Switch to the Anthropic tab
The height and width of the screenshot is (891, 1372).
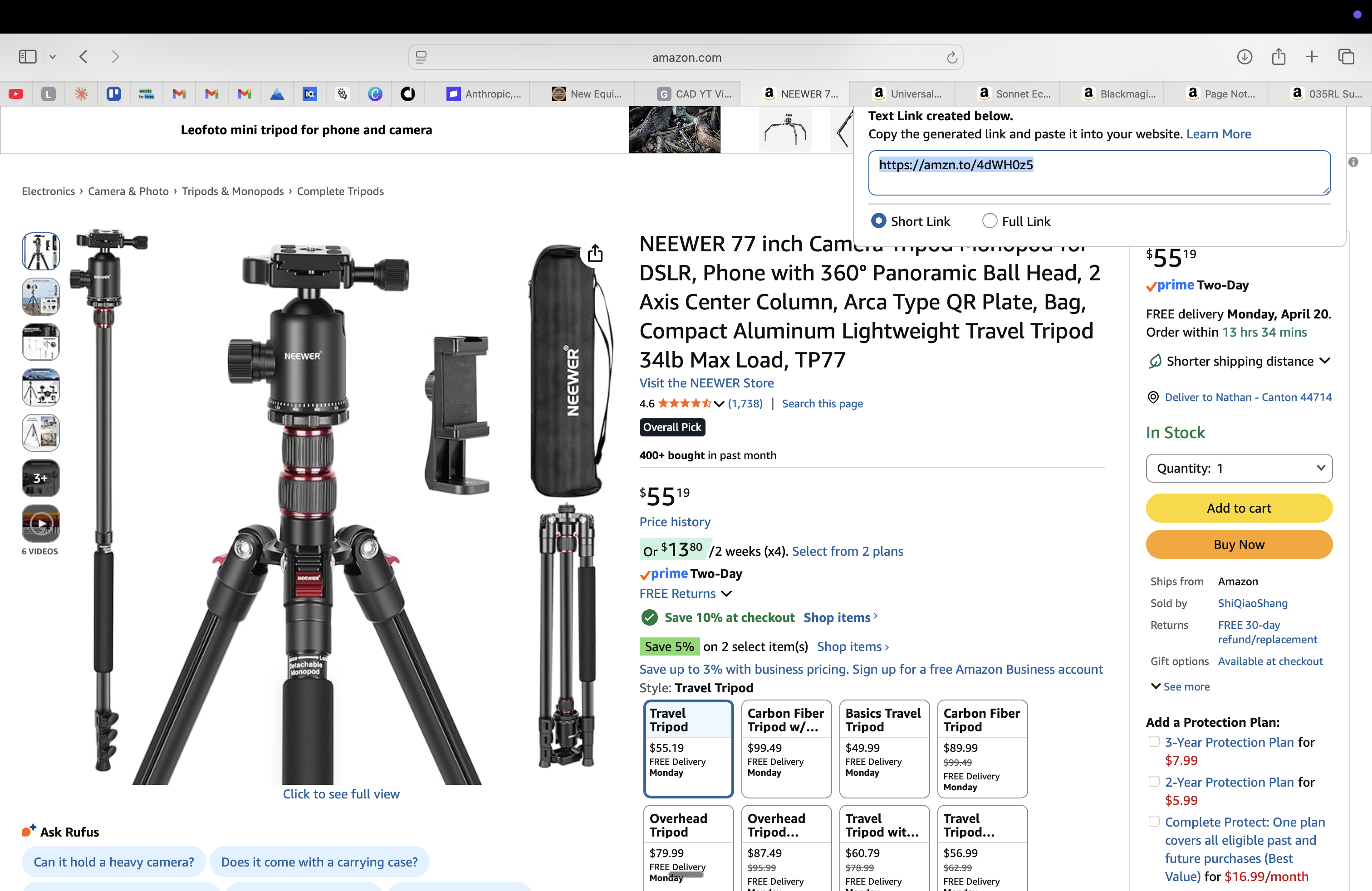[483, 93]
